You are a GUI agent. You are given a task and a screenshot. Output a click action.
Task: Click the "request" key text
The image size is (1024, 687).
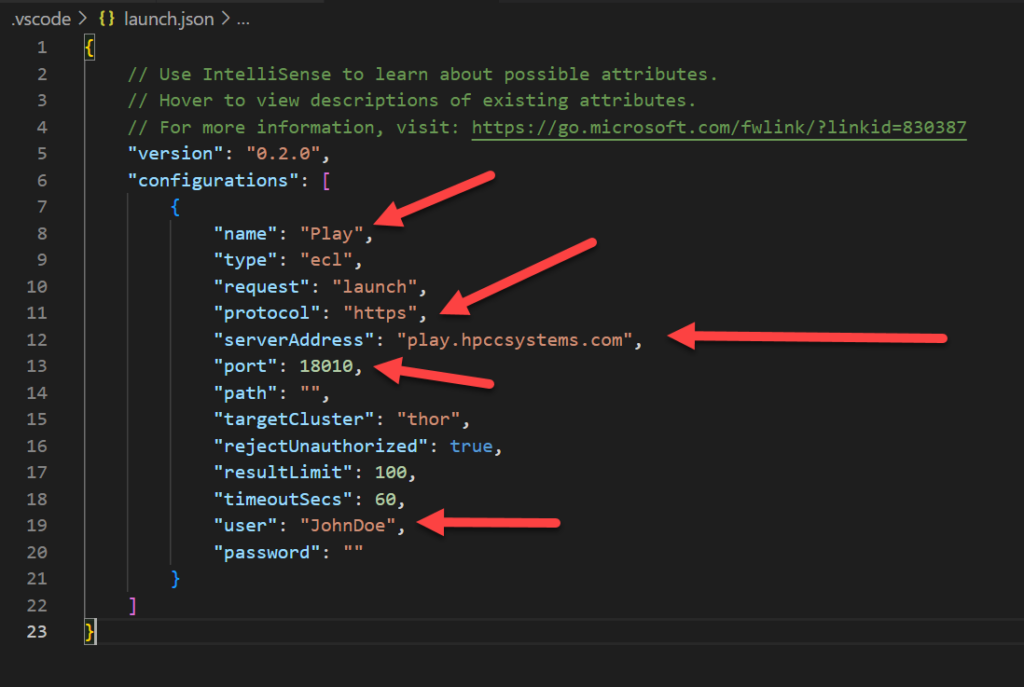tap(261, 287)
